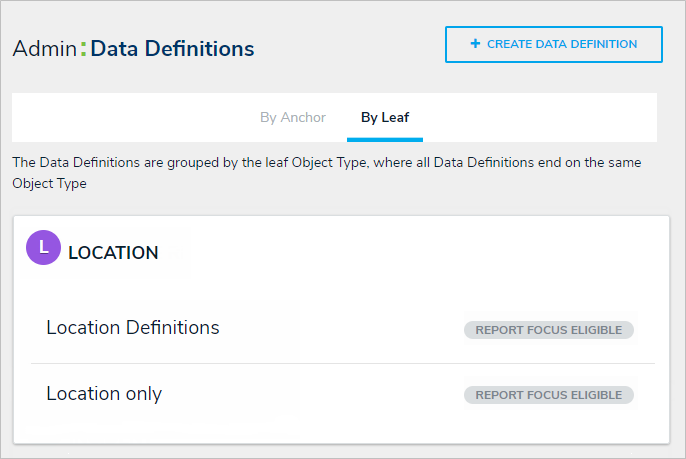This screenshot has width=686, height=459.
Task: Click the plus icon beside Create Data Definition
Action: tap(475, 44)
